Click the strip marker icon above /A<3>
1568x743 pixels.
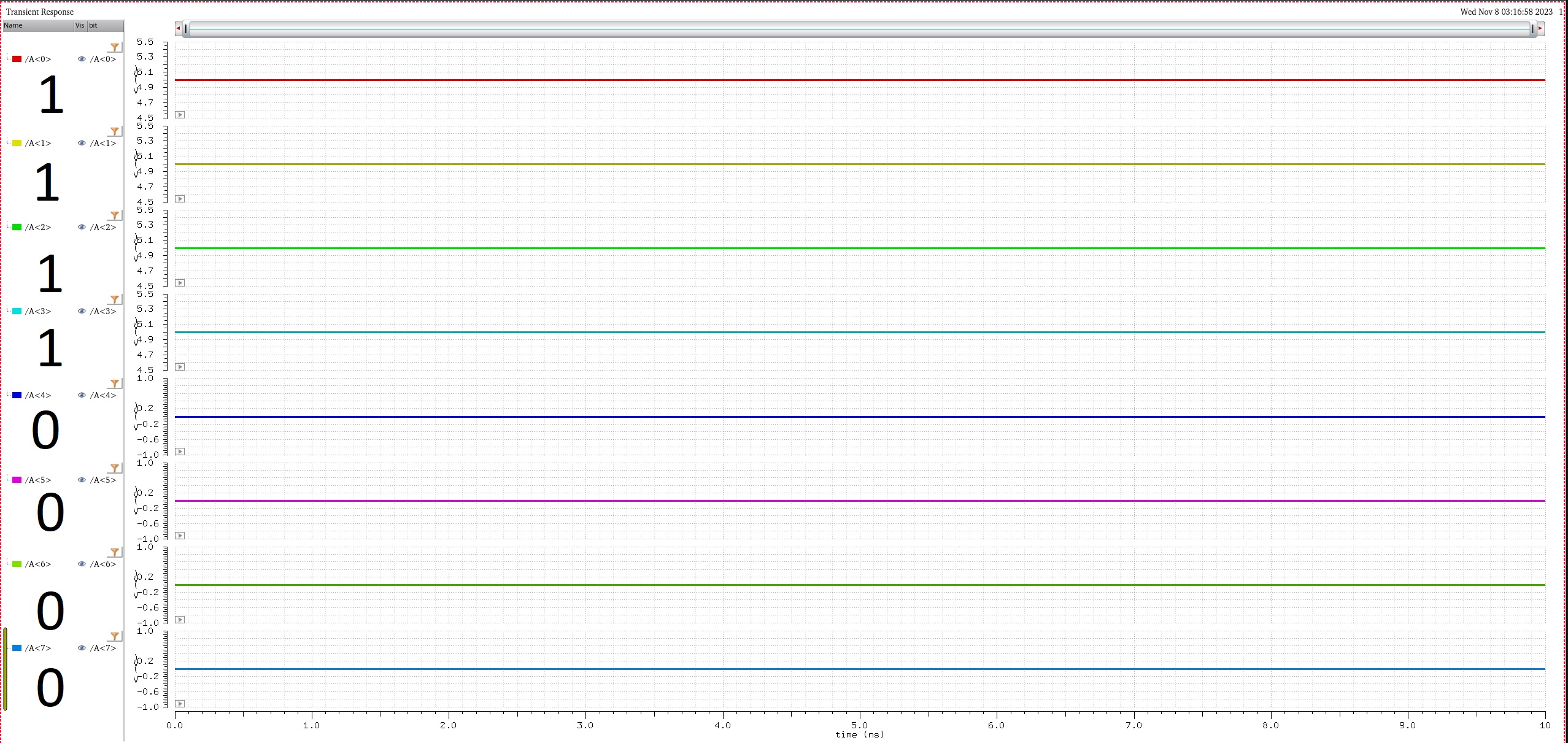coord(115,299)
